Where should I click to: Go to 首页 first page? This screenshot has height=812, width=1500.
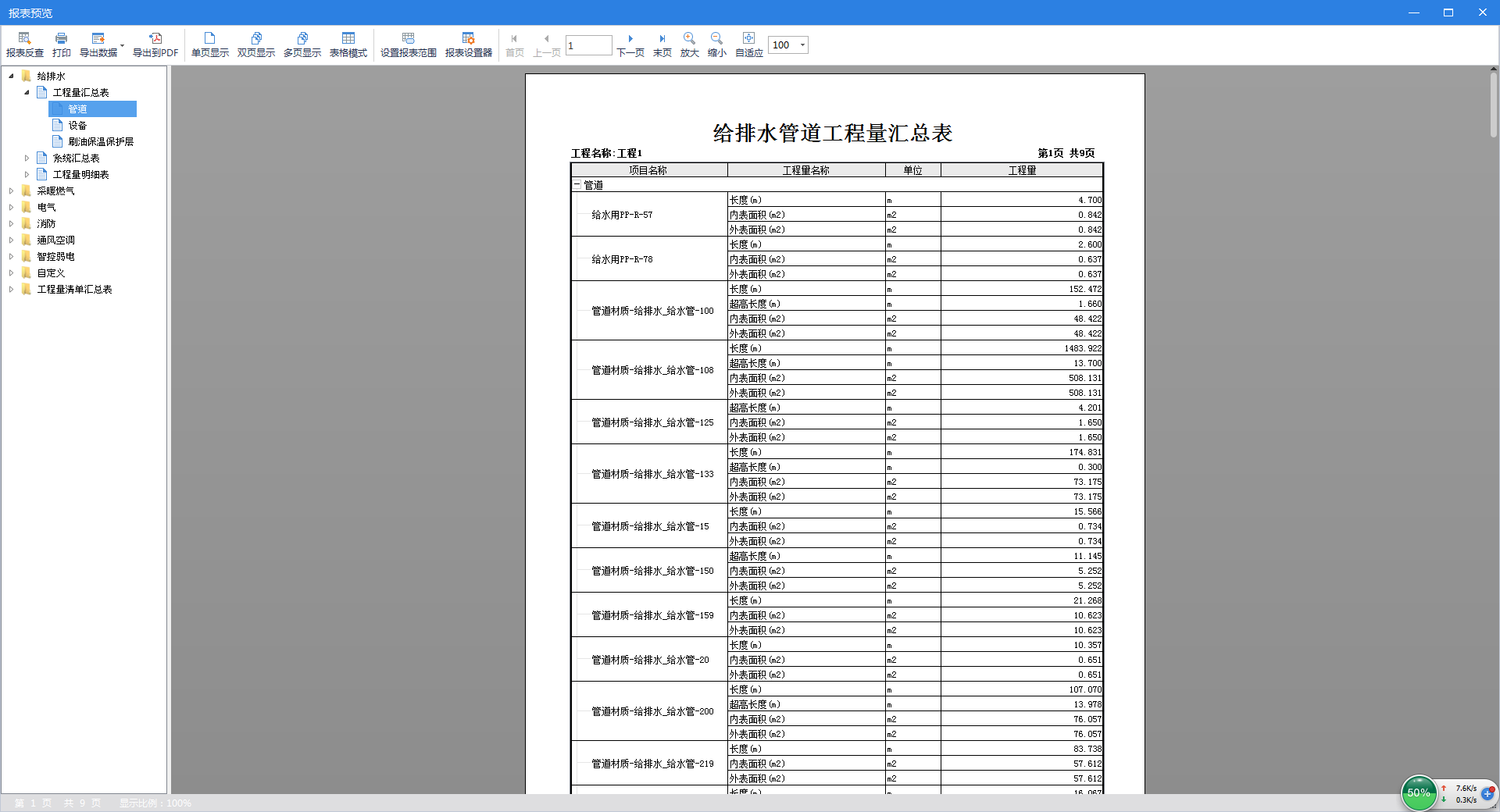pyautogui.click(x=514, y=45)
